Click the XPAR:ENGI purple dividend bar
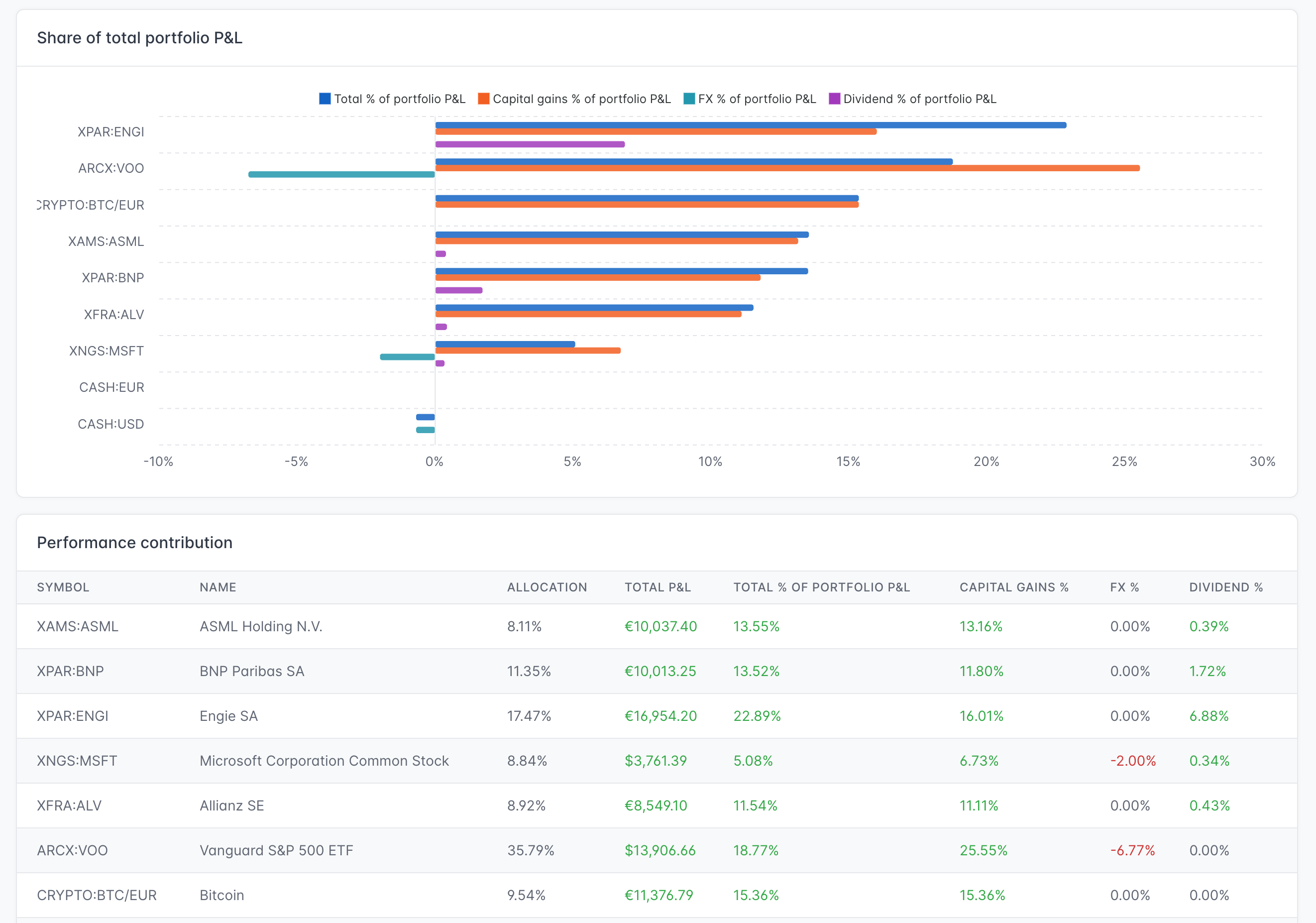The image size is (1316, 923). pyautogui.click(x=530, y=144)
